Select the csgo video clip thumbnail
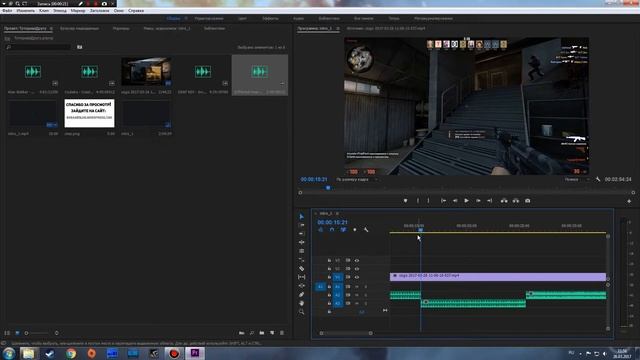 [146, 72]
